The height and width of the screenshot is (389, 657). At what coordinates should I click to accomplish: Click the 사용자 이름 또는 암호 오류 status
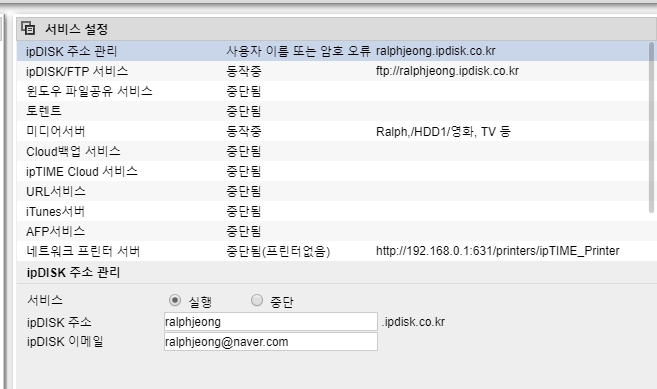pyautogui.click(x=298, y=51)
